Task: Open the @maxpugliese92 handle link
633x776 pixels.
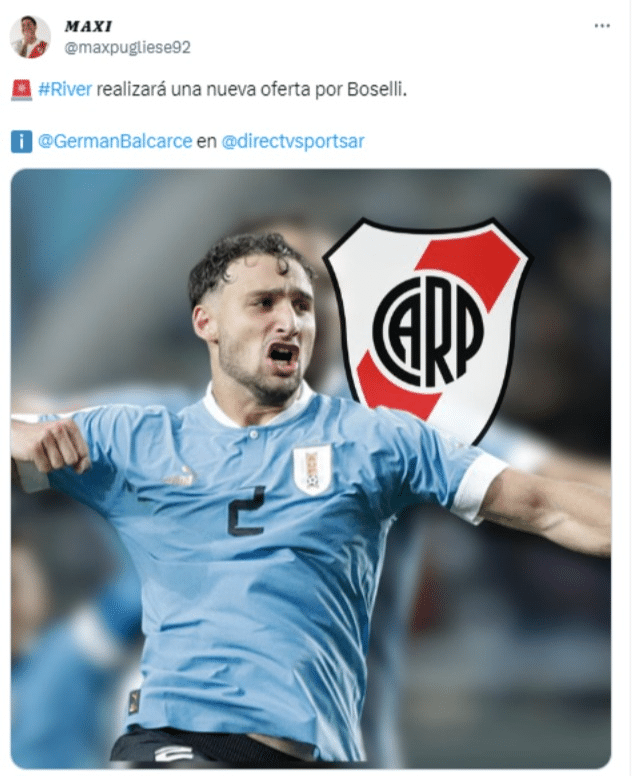Action: (128, 48)
